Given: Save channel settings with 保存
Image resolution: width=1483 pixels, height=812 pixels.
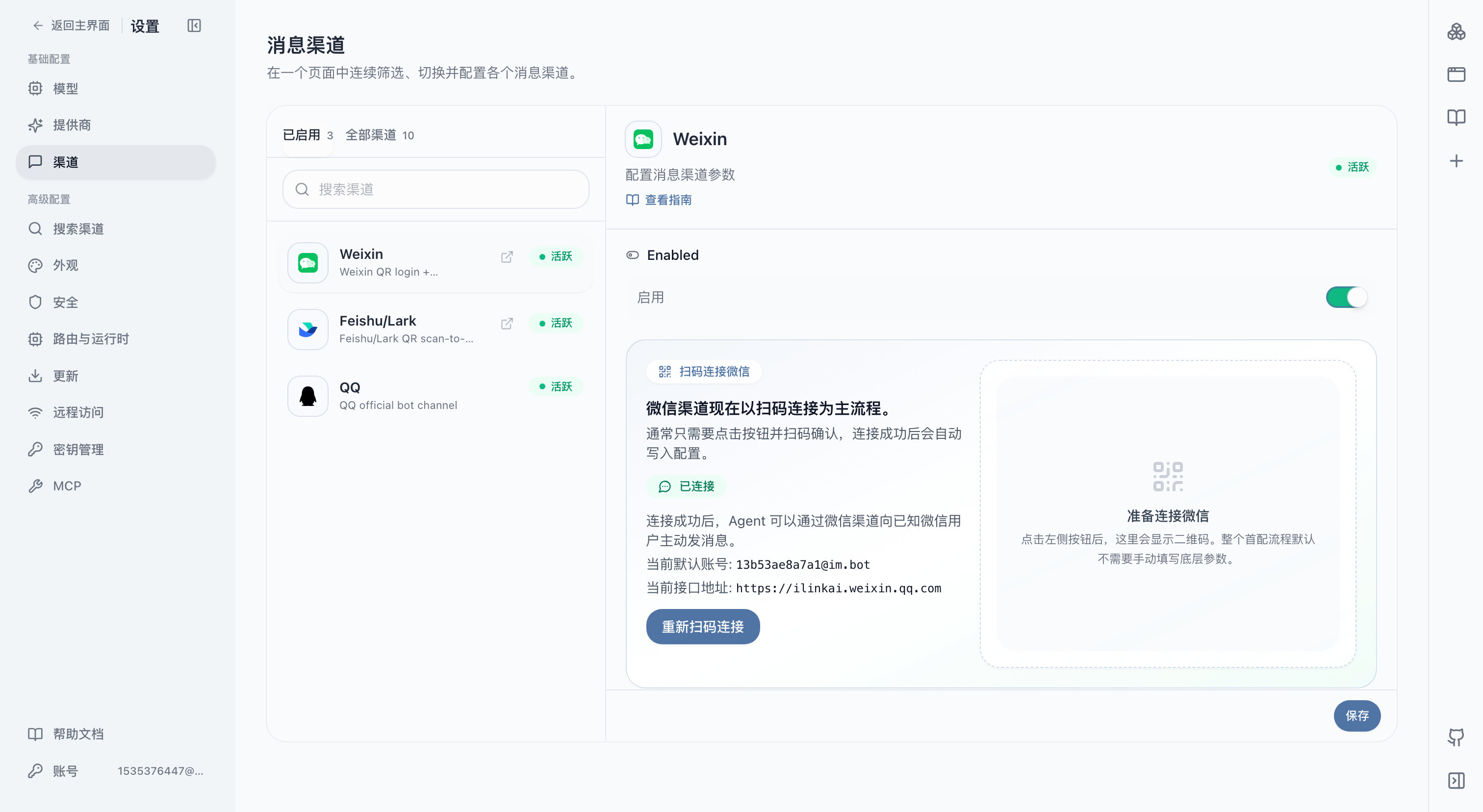Looking at the screenshot, I should point(1357,715).
